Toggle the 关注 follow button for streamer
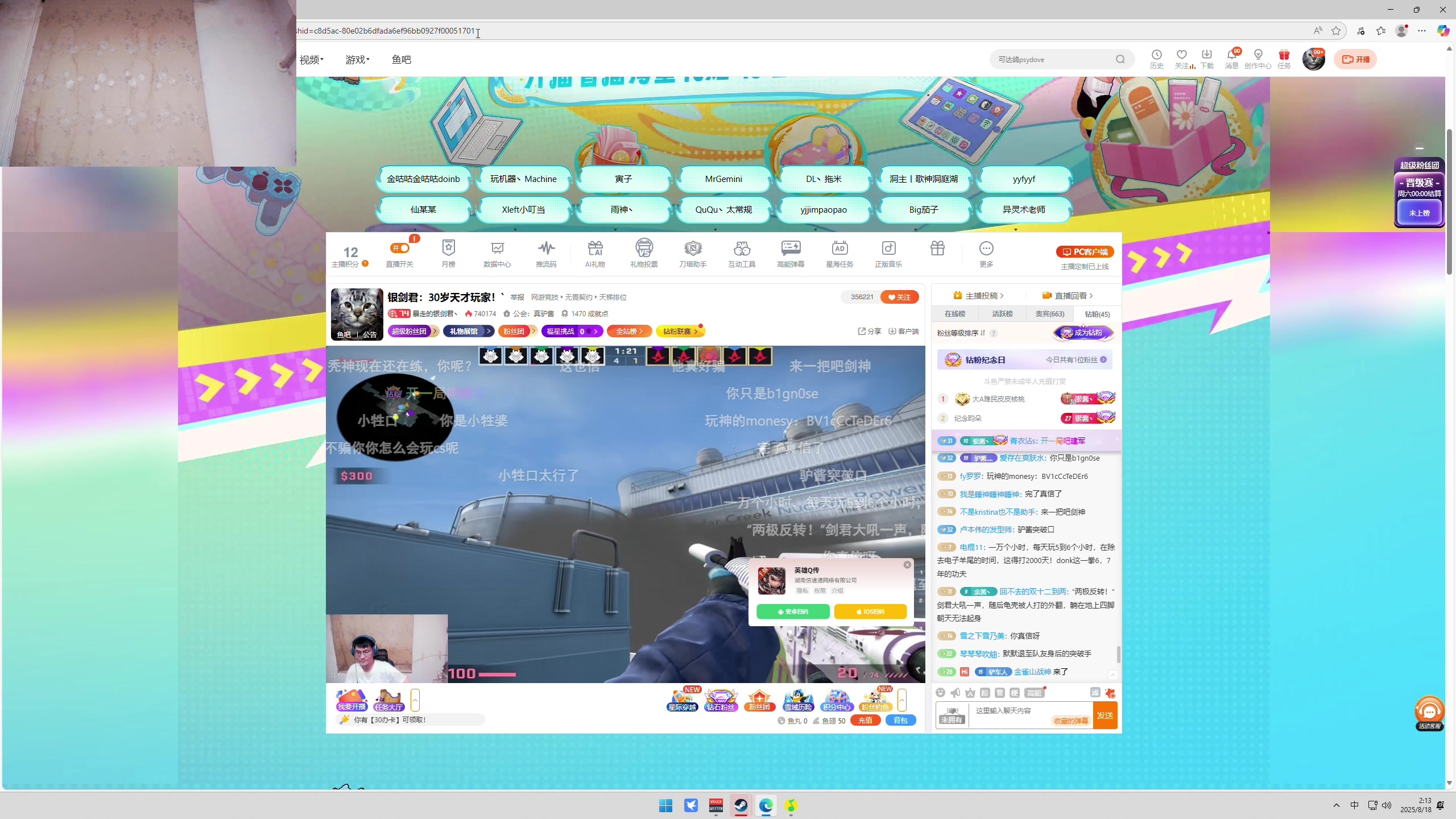This screenshot has height=819, width=1456. pos(899,297)
